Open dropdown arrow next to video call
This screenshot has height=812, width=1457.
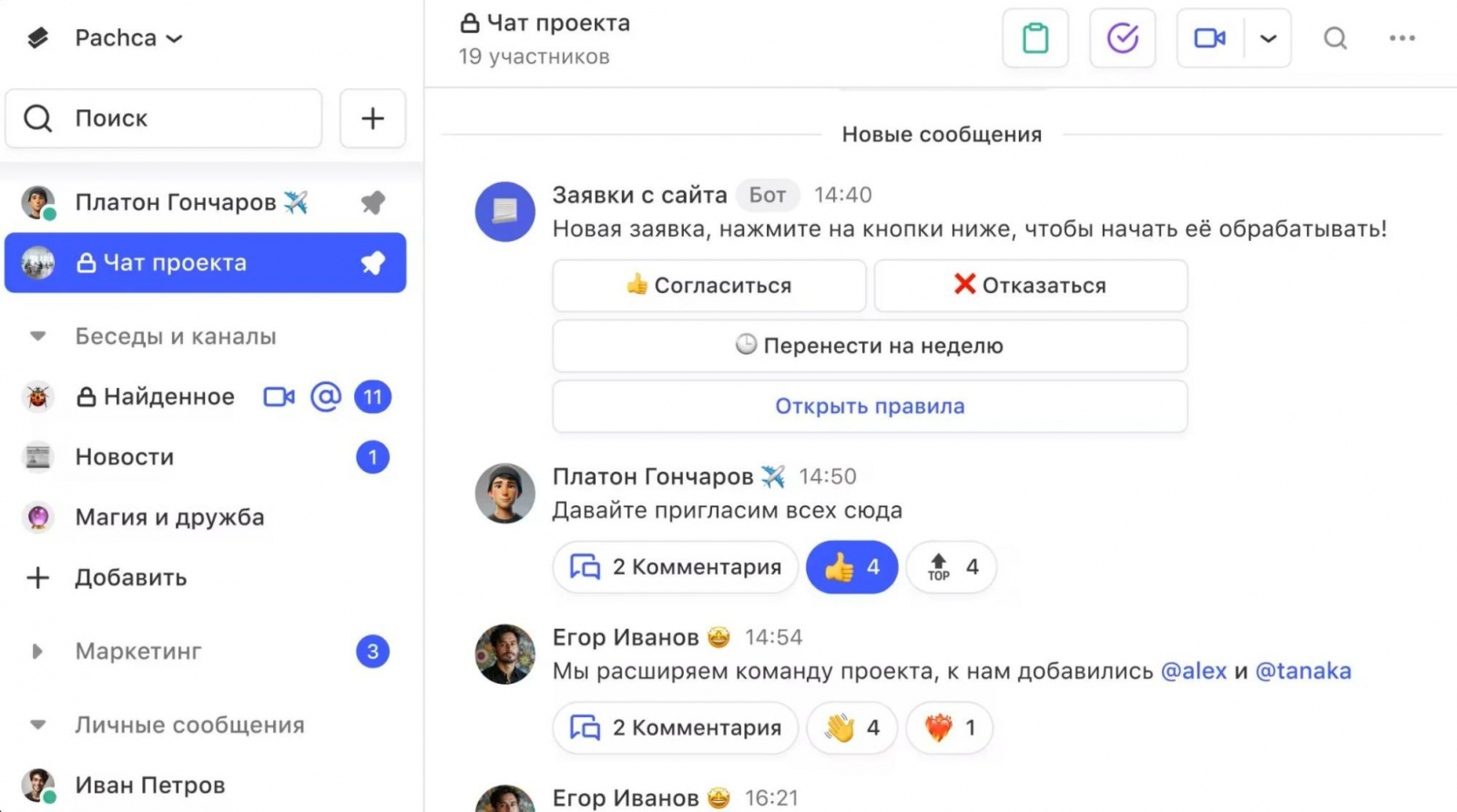pyautogui.click(x=1268, y=38)
